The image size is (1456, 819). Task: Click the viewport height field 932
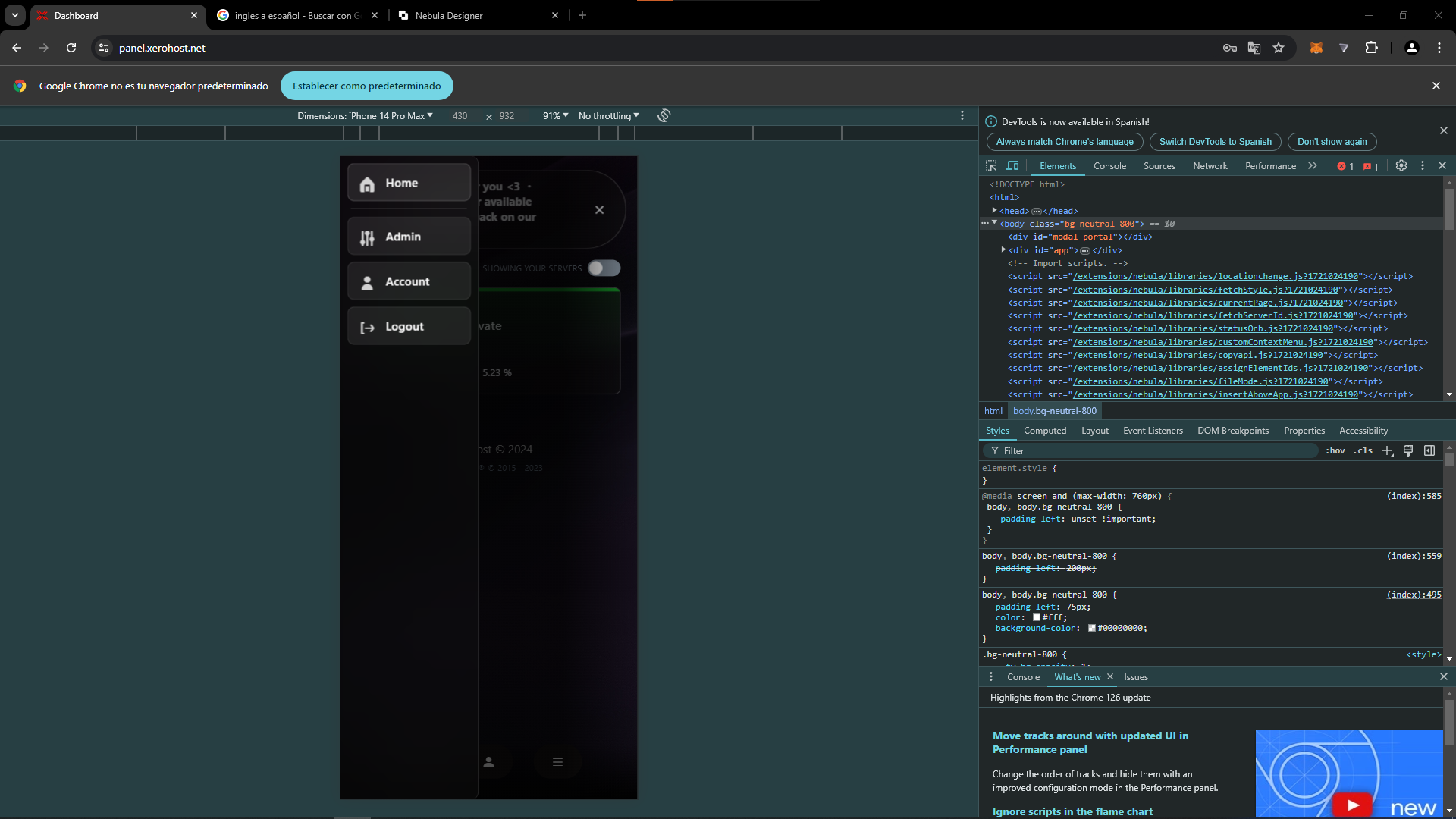click(507, 115)
